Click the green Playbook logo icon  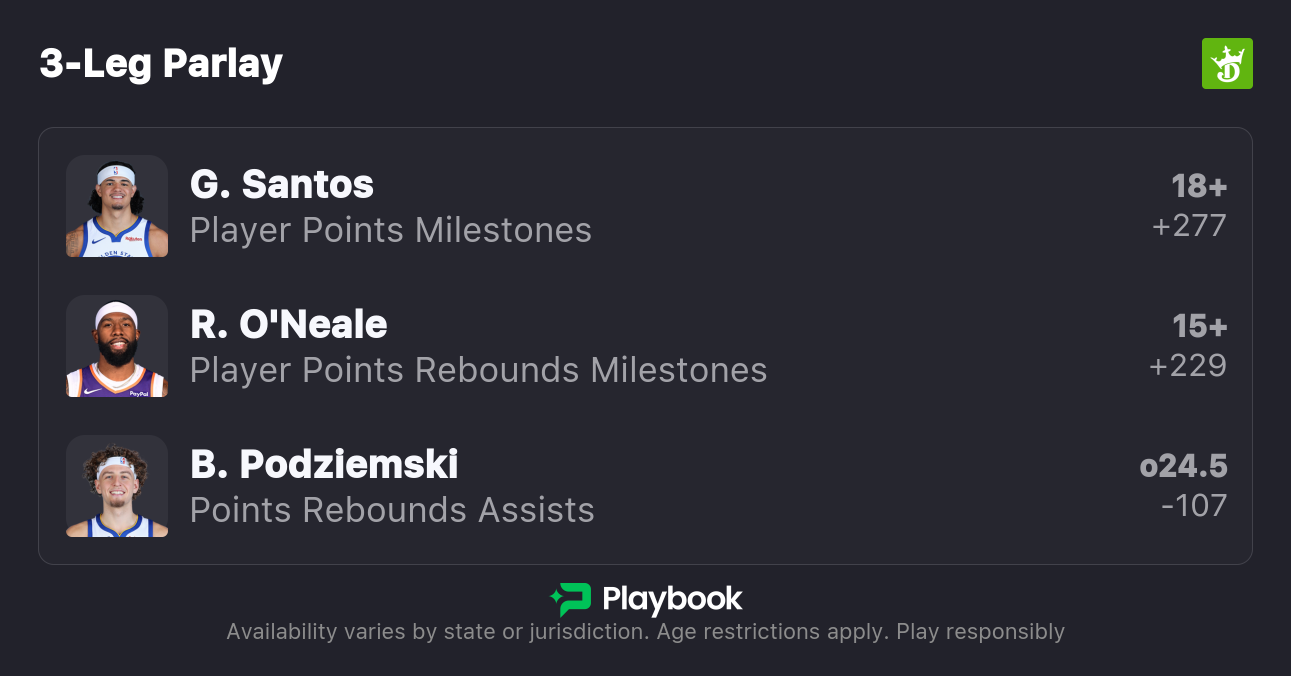coord(571,599)
